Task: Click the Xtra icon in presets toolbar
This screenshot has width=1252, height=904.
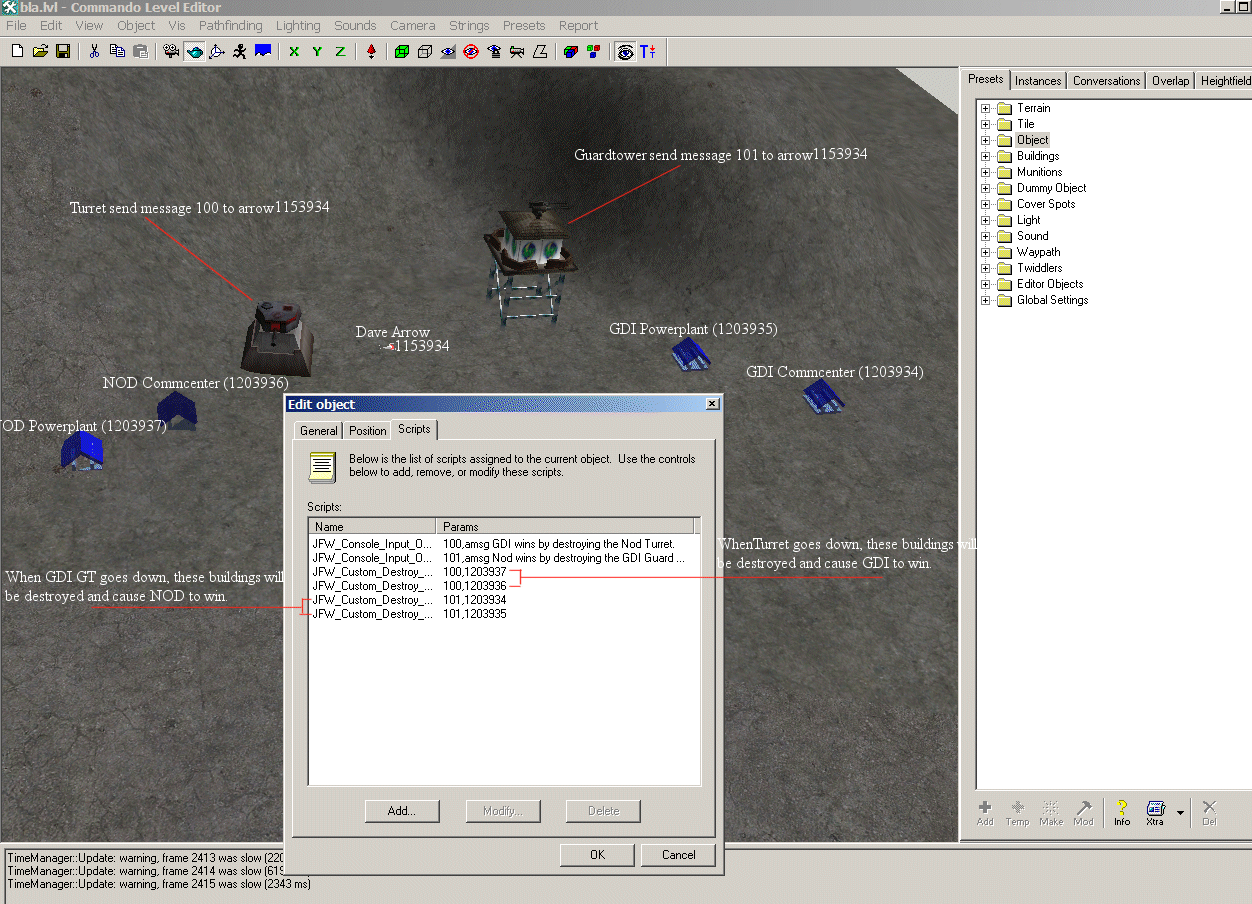Action: click(x=1155, y=812)
